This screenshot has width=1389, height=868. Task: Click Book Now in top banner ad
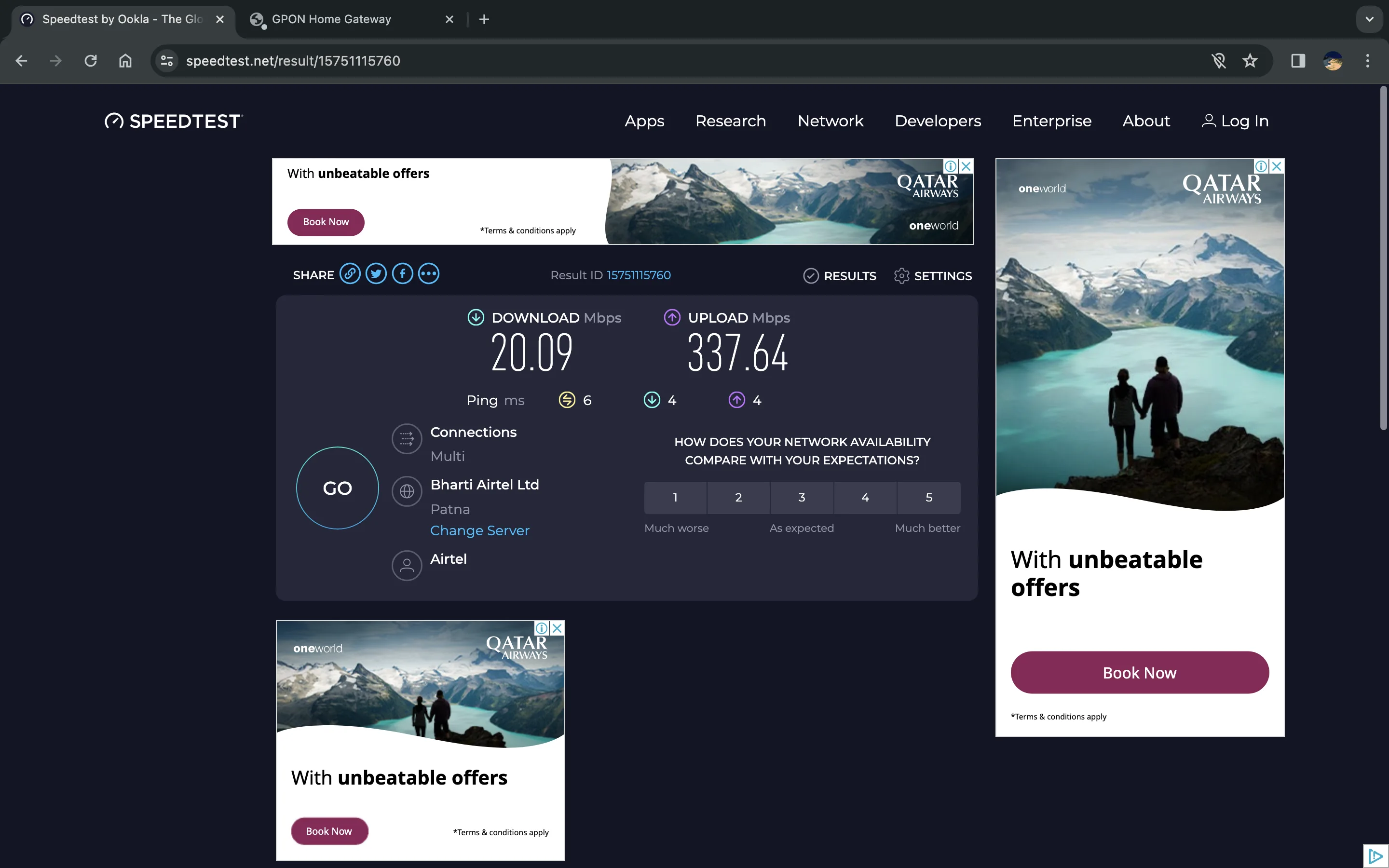point(326,222)
